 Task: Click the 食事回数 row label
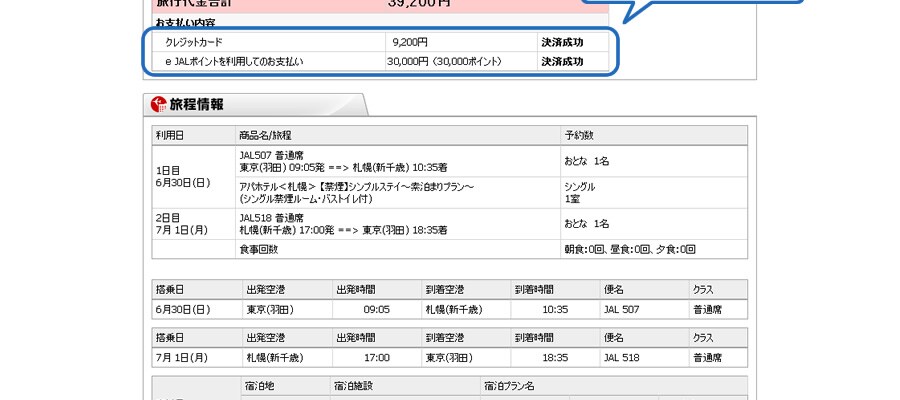click(258, 249)
